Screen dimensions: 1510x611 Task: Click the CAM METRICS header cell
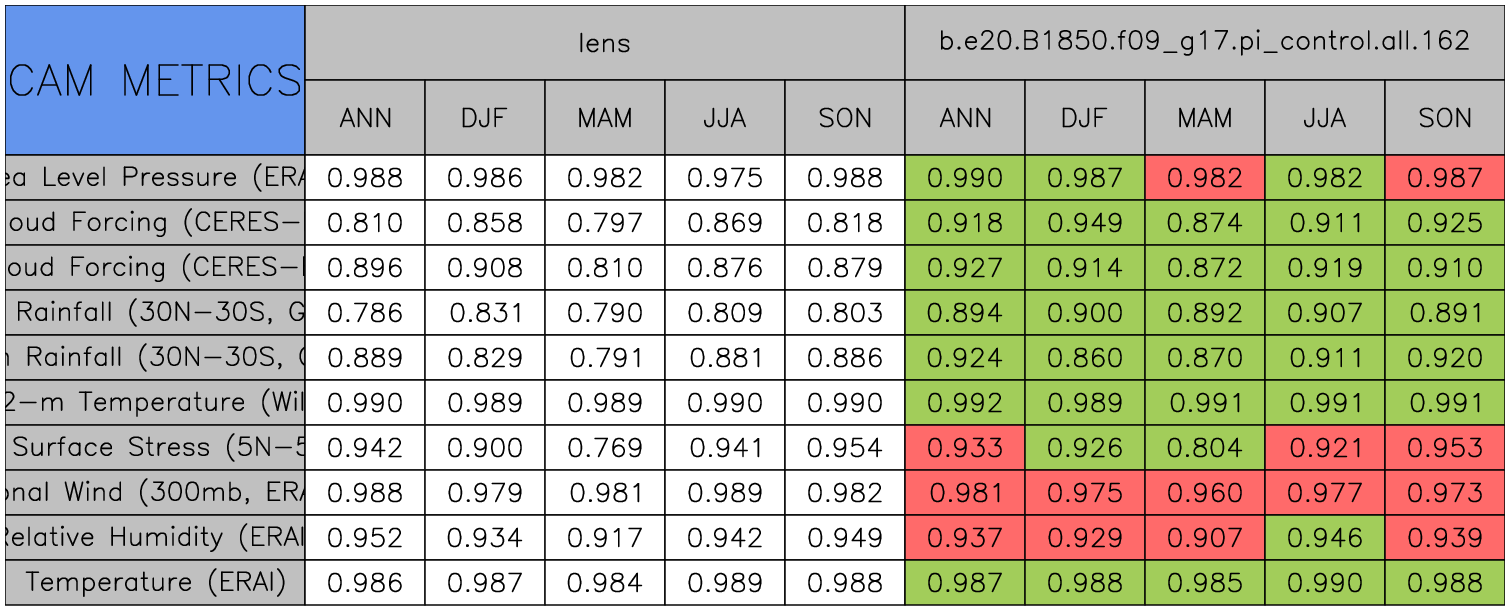click(x=155, y=80)
